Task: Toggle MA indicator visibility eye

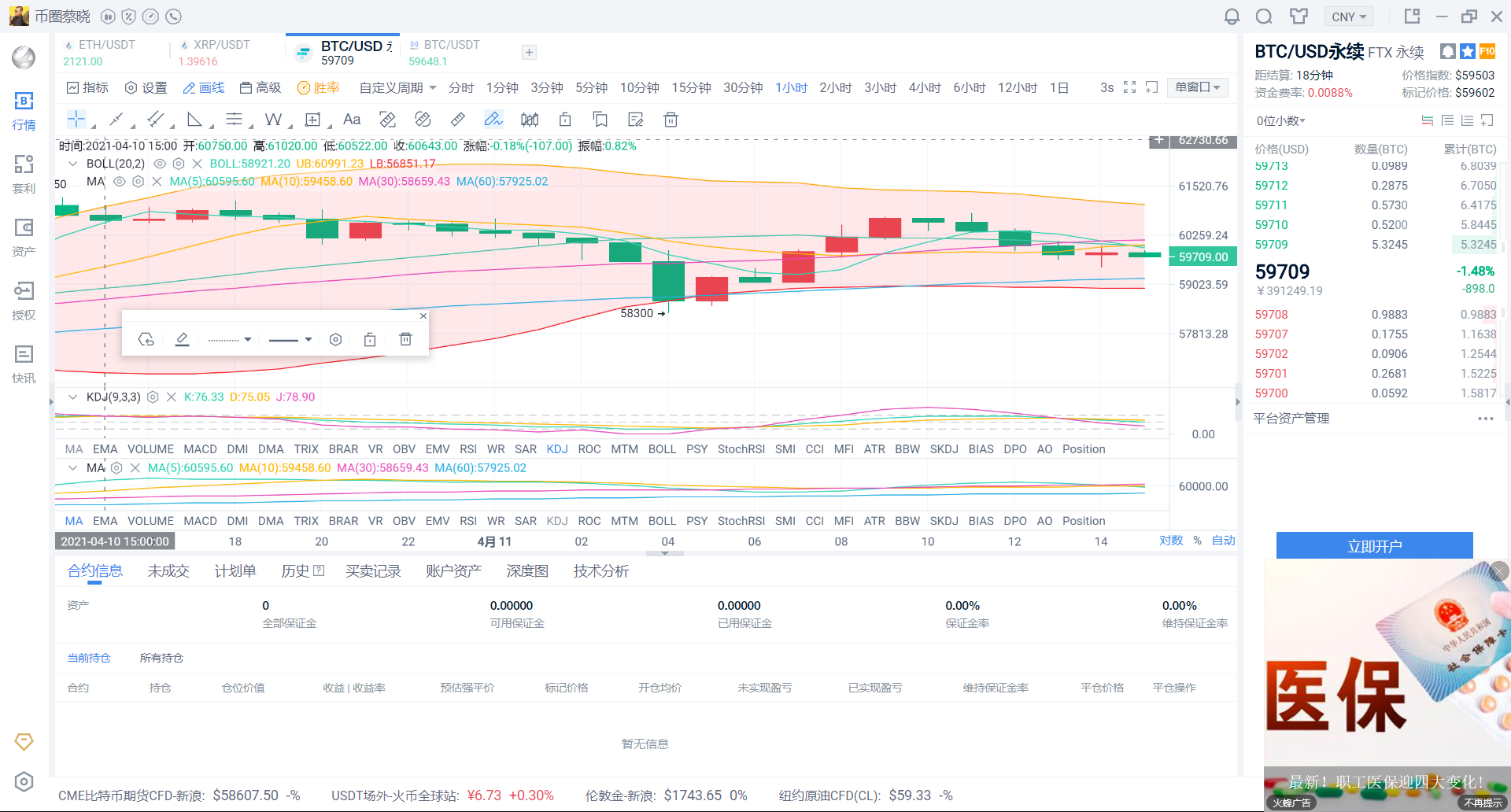Action: (119, 181)
